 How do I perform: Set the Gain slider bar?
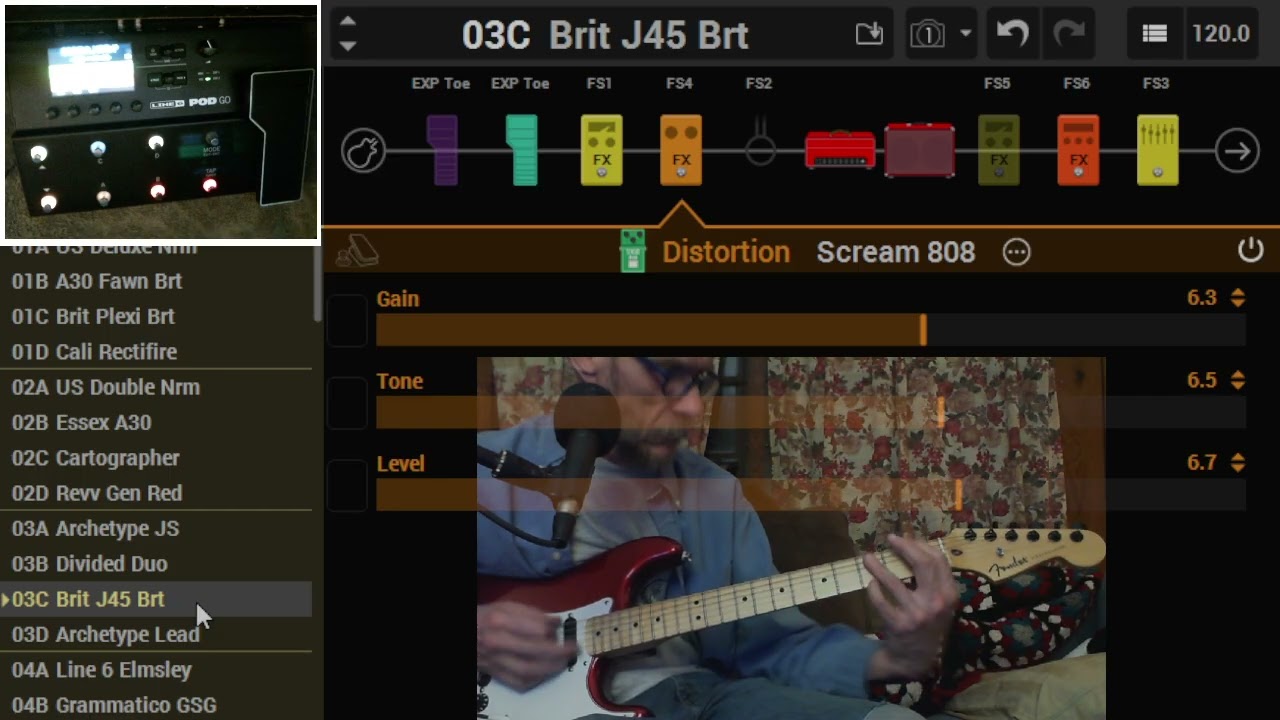point(811,330)
